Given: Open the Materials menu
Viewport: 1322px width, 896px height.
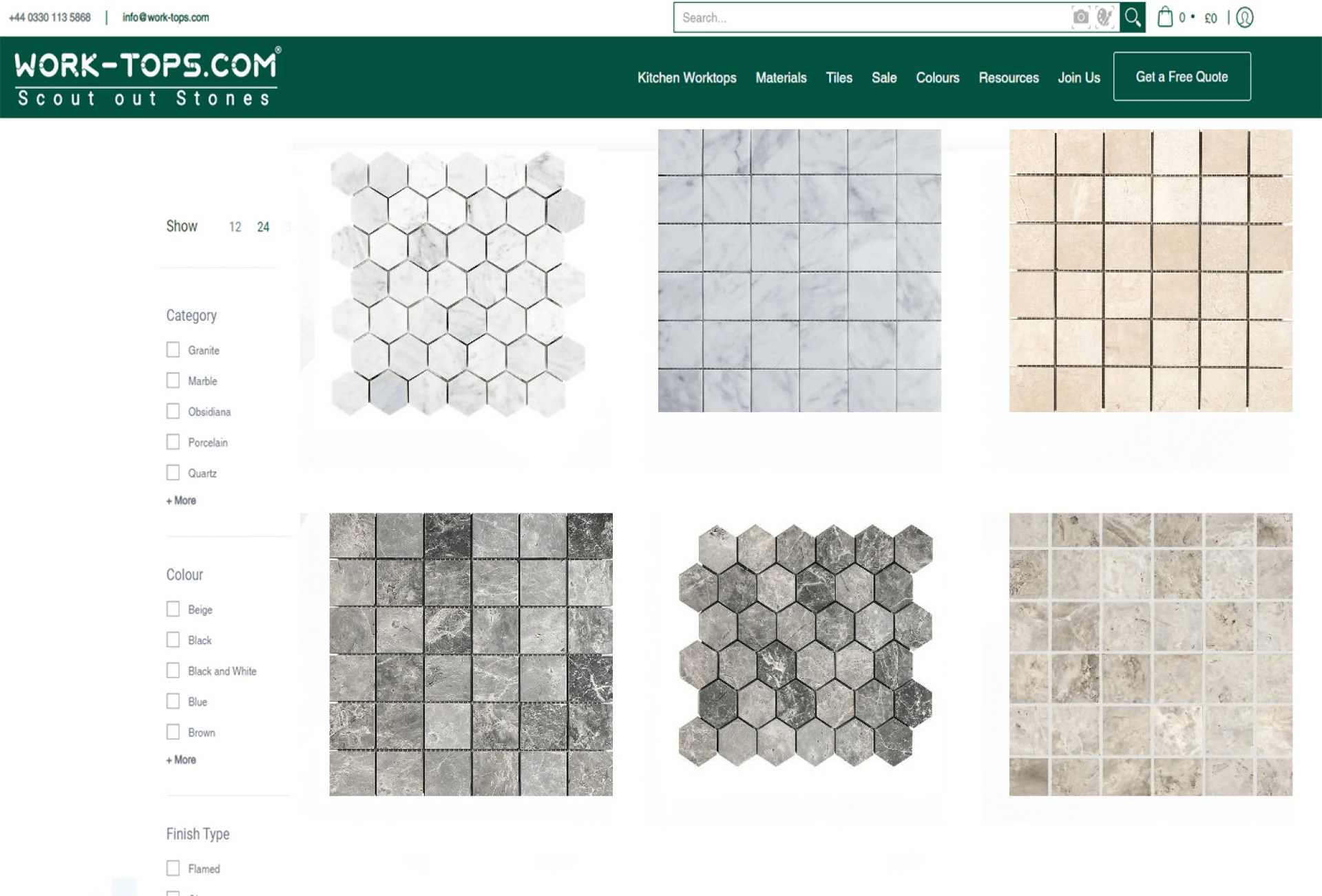Looking at the screenshot, I should coord(781,78).
